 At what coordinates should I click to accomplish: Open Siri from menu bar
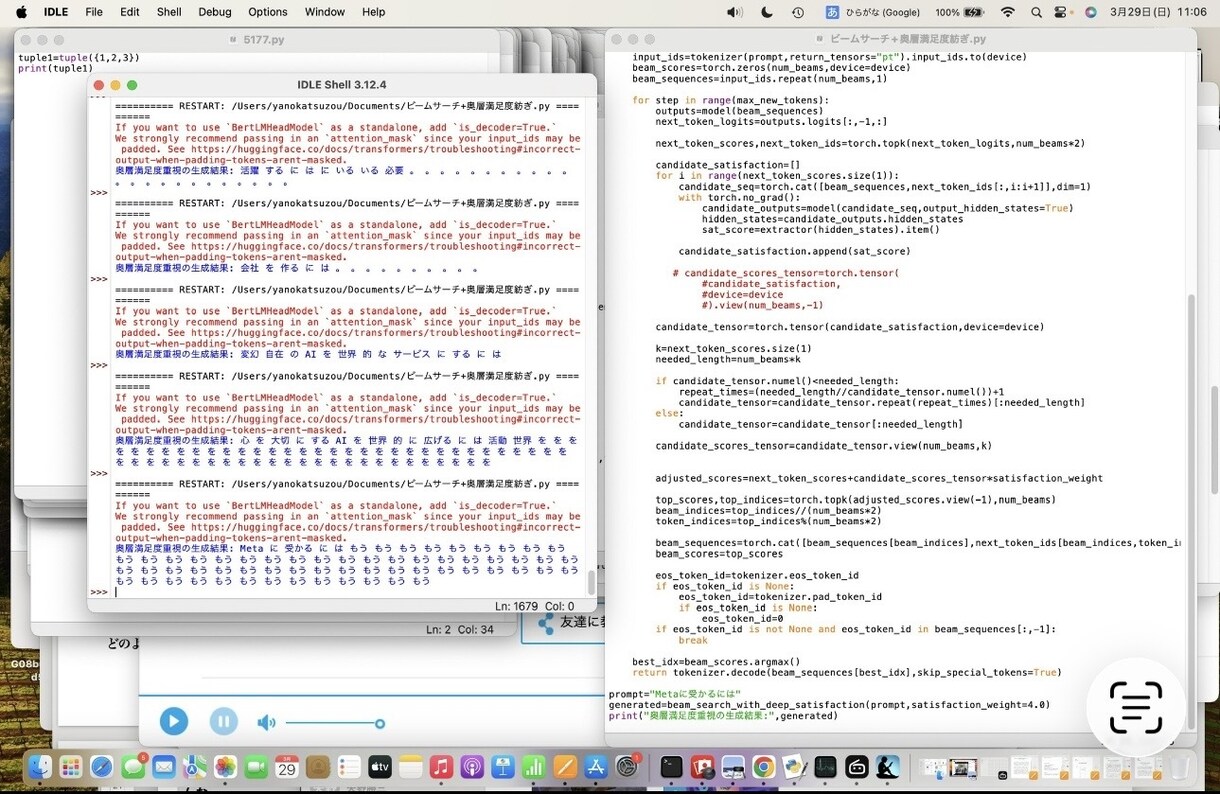tap(1090, 12)
